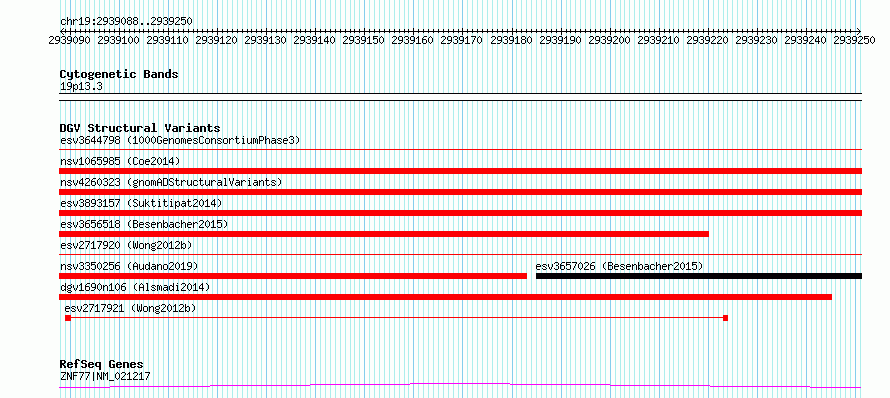Click ruler position 2939140
The height and width of the screenshot is (398, 890).
(x=315, y=40)
